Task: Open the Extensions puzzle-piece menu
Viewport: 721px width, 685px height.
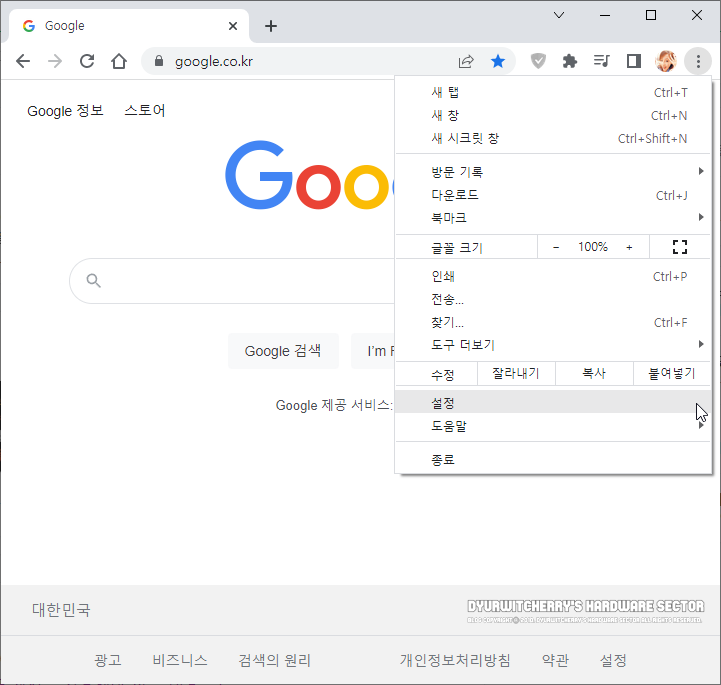Action: pyautogui.click(x=570, y=61)
